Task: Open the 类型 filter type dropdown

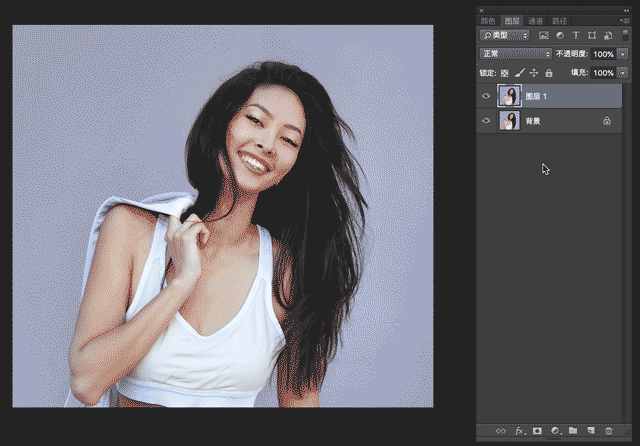Action: tap(504, 36)
